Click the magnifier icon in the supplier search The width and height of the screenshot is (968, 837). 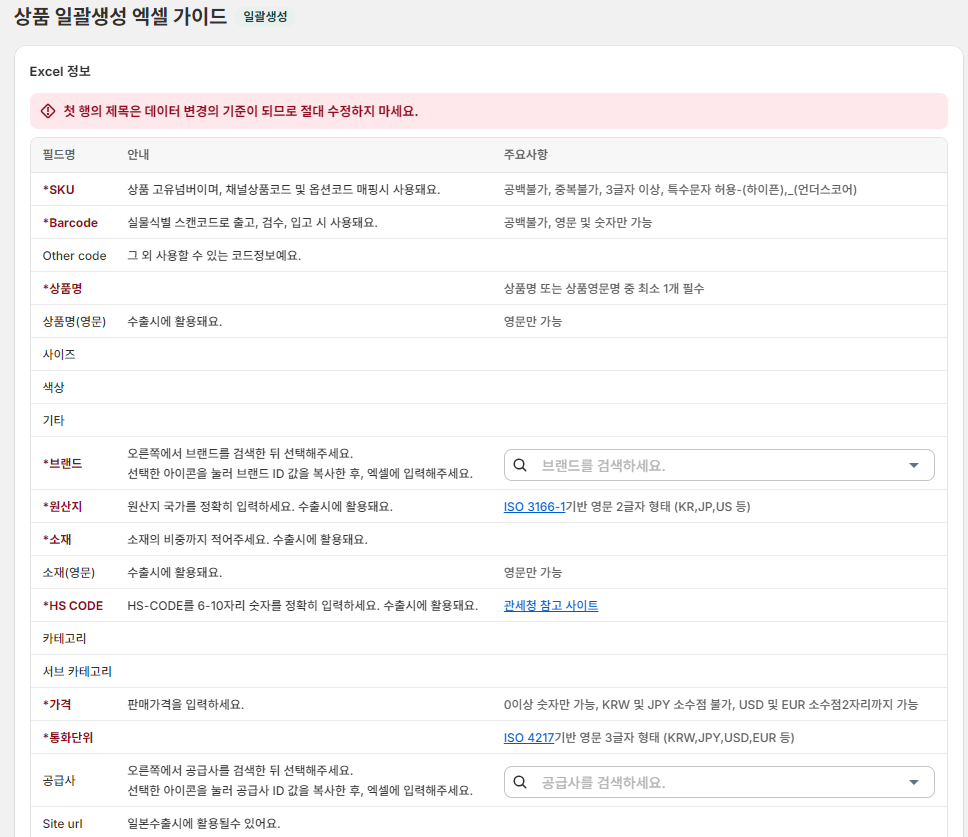point(520,782)
